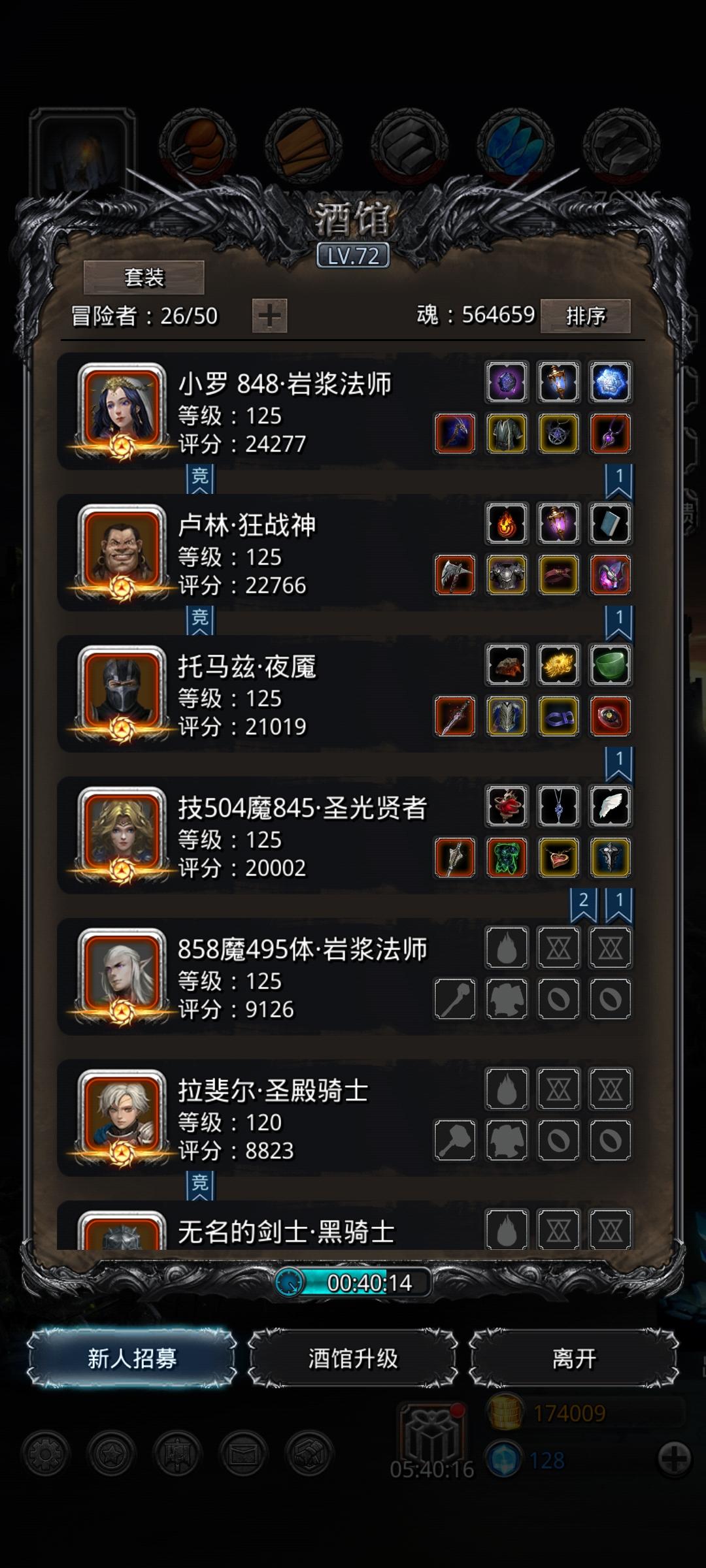Add currency with bottom-right plus icon
Screen dimensions: 706x1568
(x=674, y=1458)
